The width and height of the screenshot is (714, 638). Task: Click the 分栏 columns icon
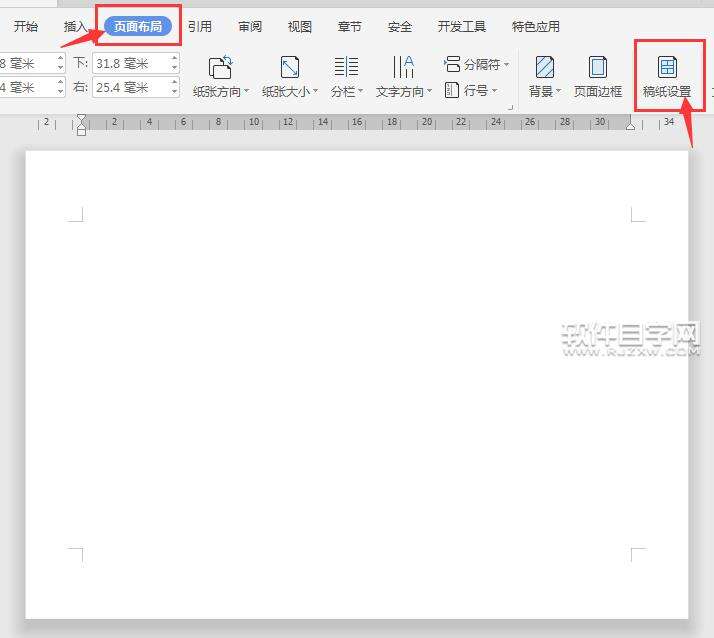(x=346, y=66)
